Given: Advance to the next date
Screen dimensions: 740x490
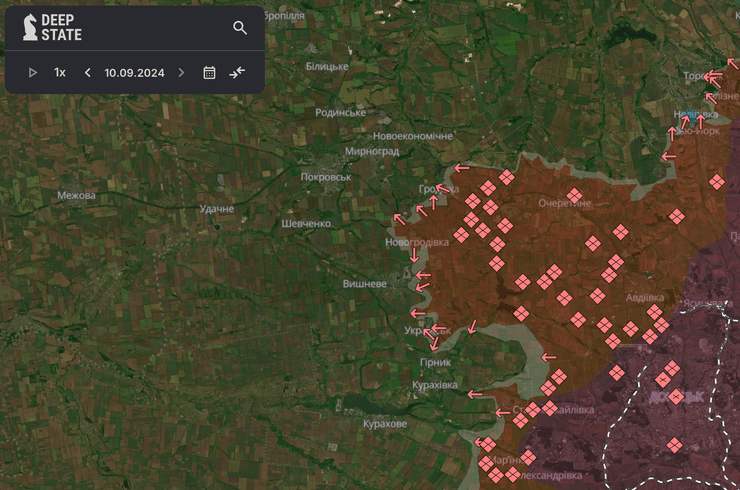Looking at the screenshot, I should click(x=181, y=73).
